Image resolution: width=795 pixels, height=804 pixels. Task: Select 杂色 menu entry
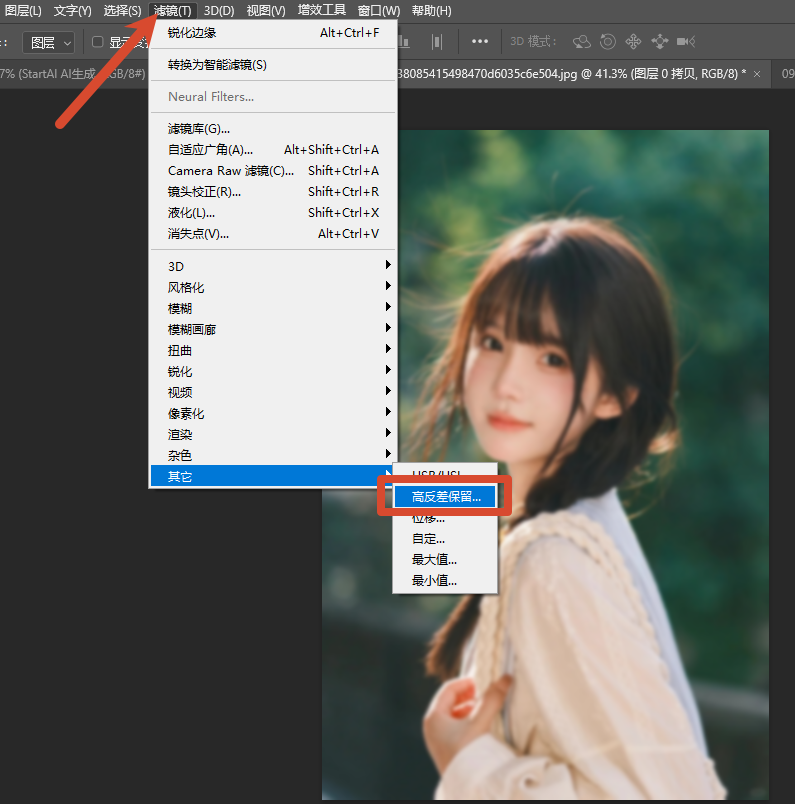click(273, 455)
